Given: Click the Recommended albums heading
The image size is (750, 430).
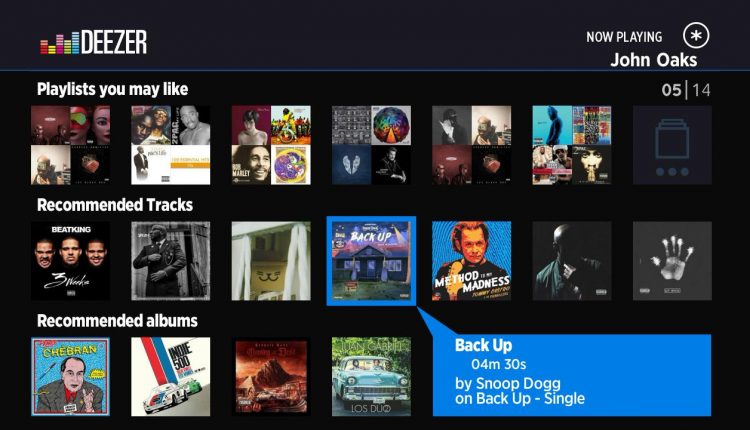Looking at the screenshot, I should 117,320.
